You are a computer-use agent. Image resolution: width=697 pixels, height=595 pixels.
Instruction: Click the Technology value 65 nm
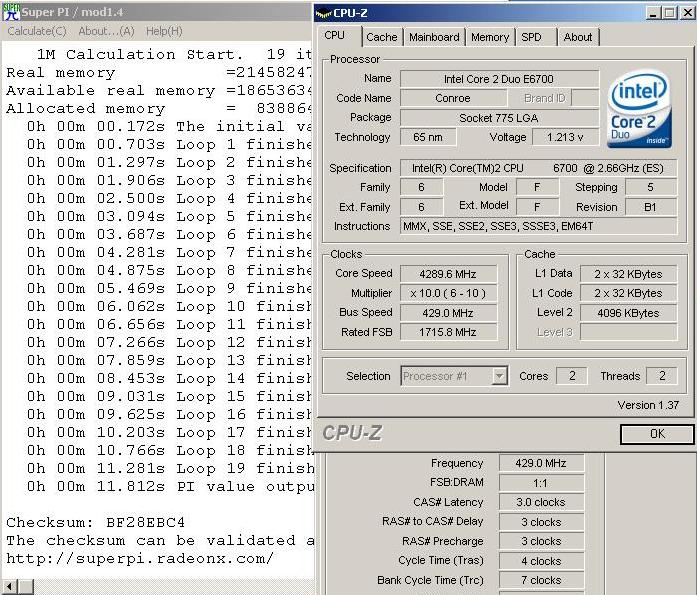[x=428, y=137]
